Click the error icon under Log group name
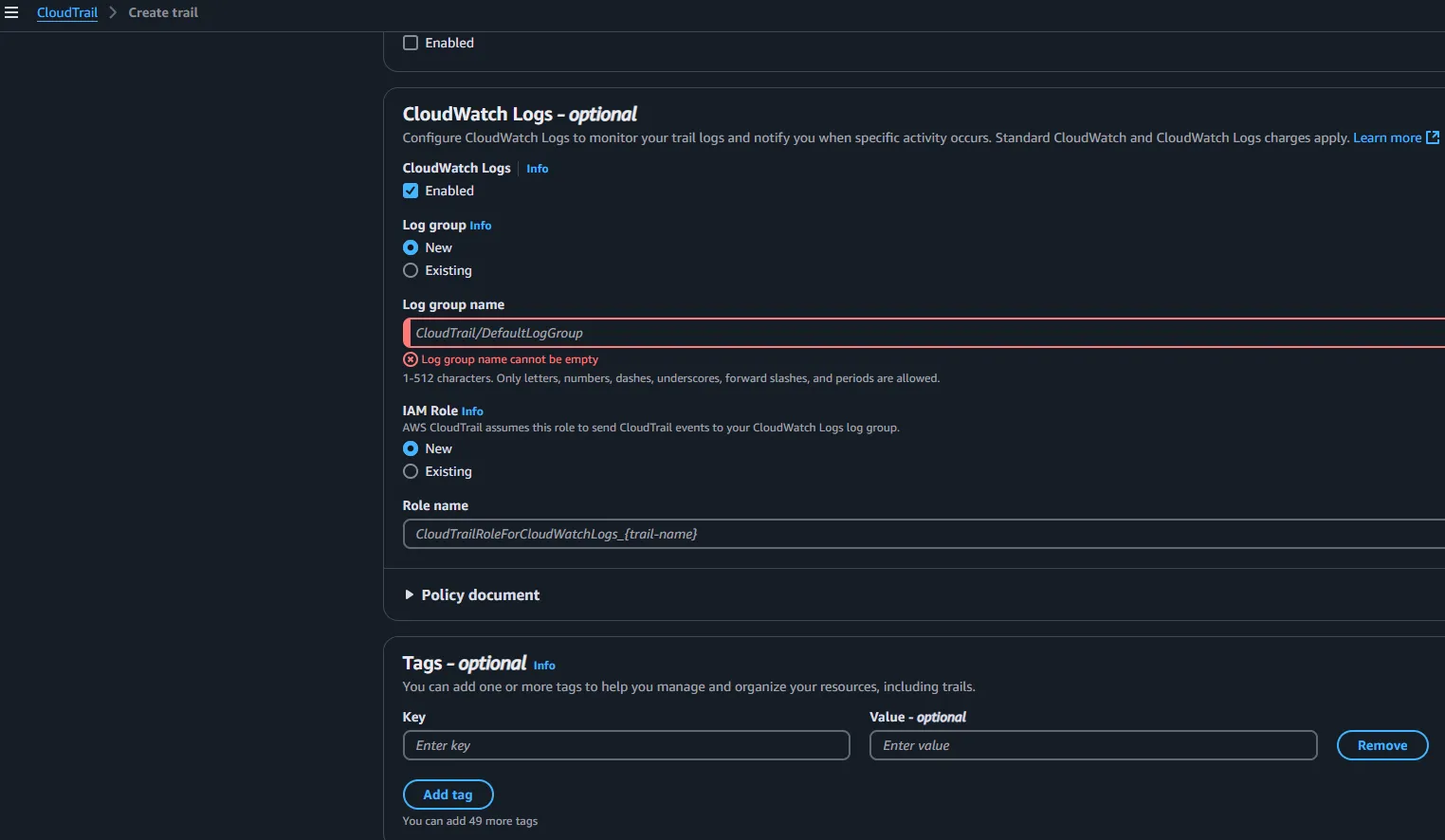The image size is (1445, 840). (411, 359)
